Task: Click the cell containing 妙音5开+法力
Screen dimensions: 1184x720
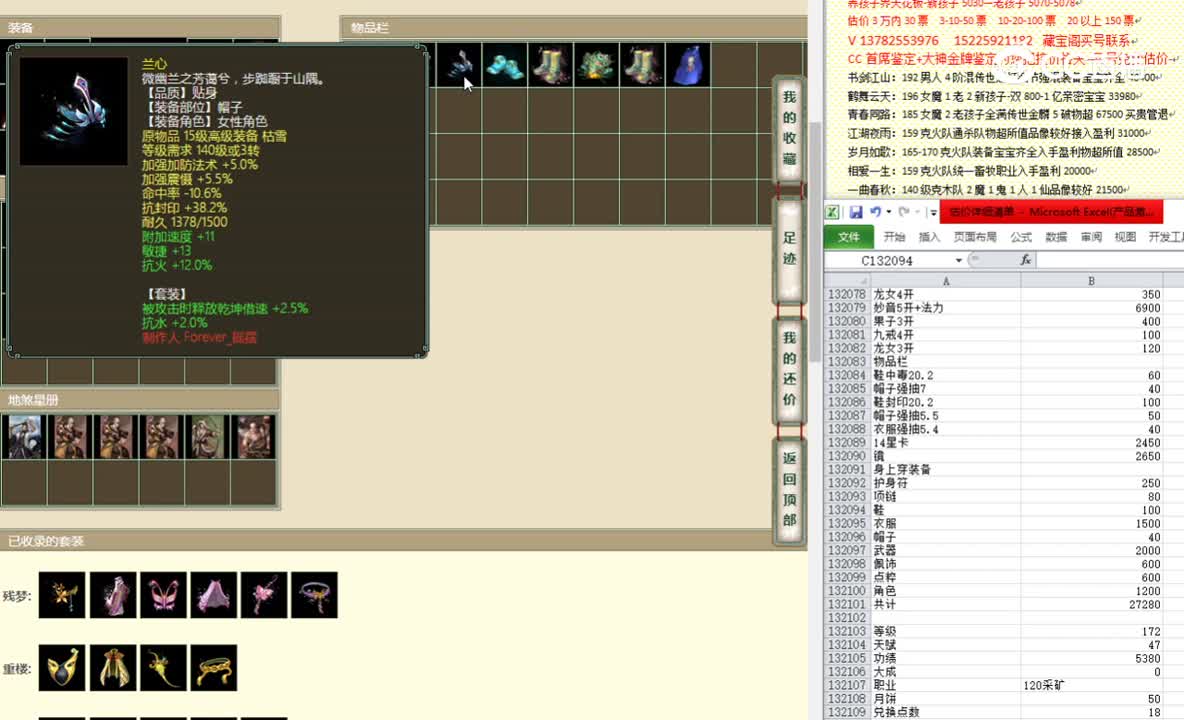Action: click(x=945, y=308)
